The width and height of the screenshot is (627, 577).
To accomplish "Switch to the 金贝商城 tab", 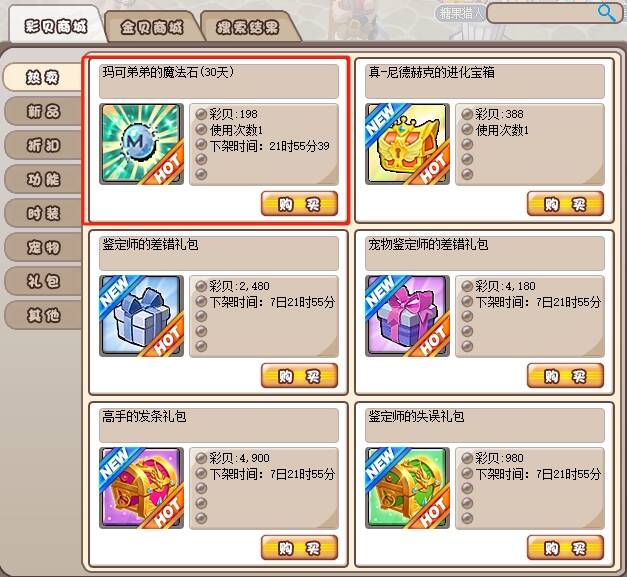I will (152, 27).
